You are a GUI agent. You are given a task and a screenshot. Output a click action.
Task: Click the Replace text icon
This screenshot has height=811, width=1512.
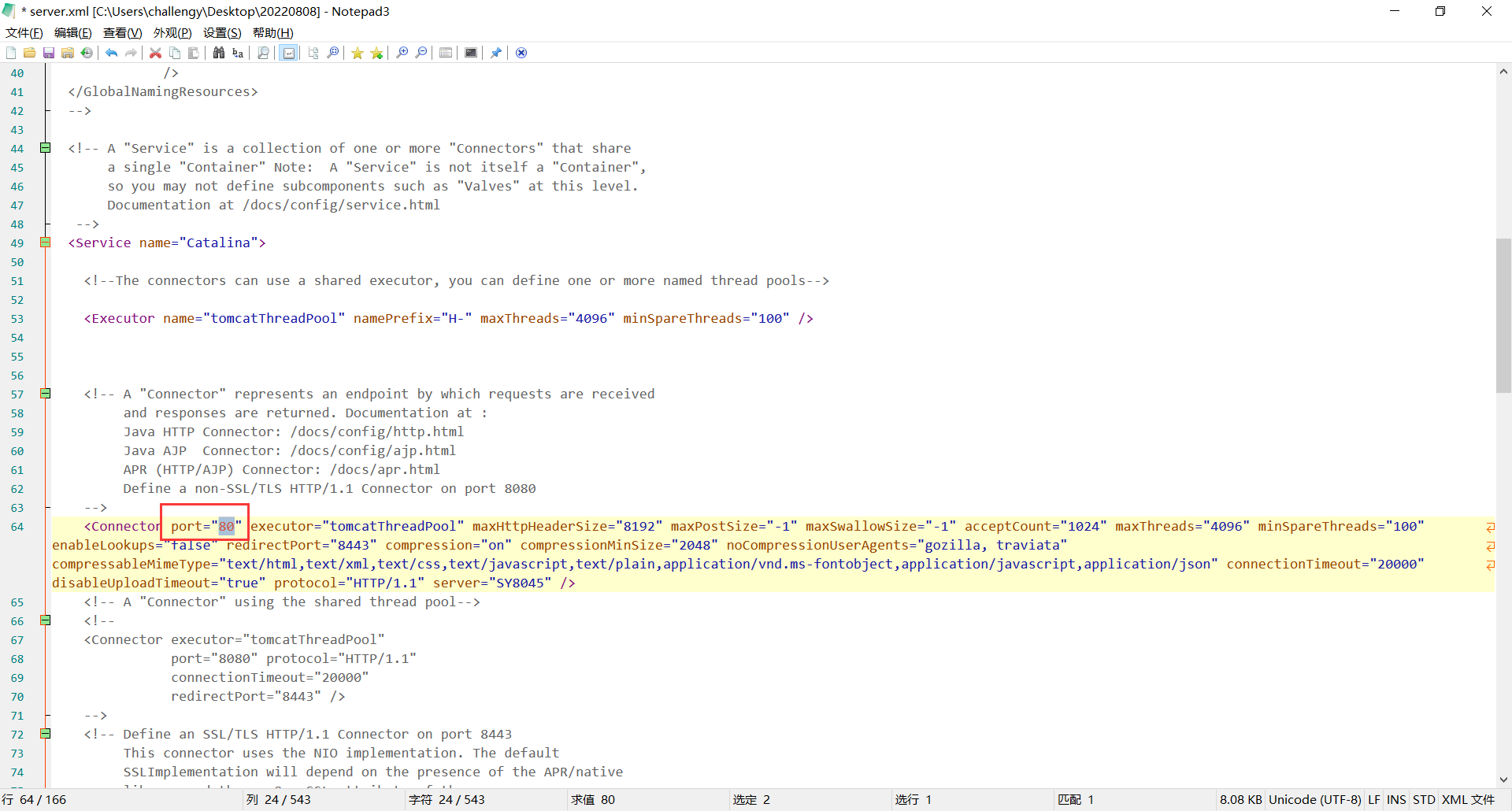coord(238,53)
